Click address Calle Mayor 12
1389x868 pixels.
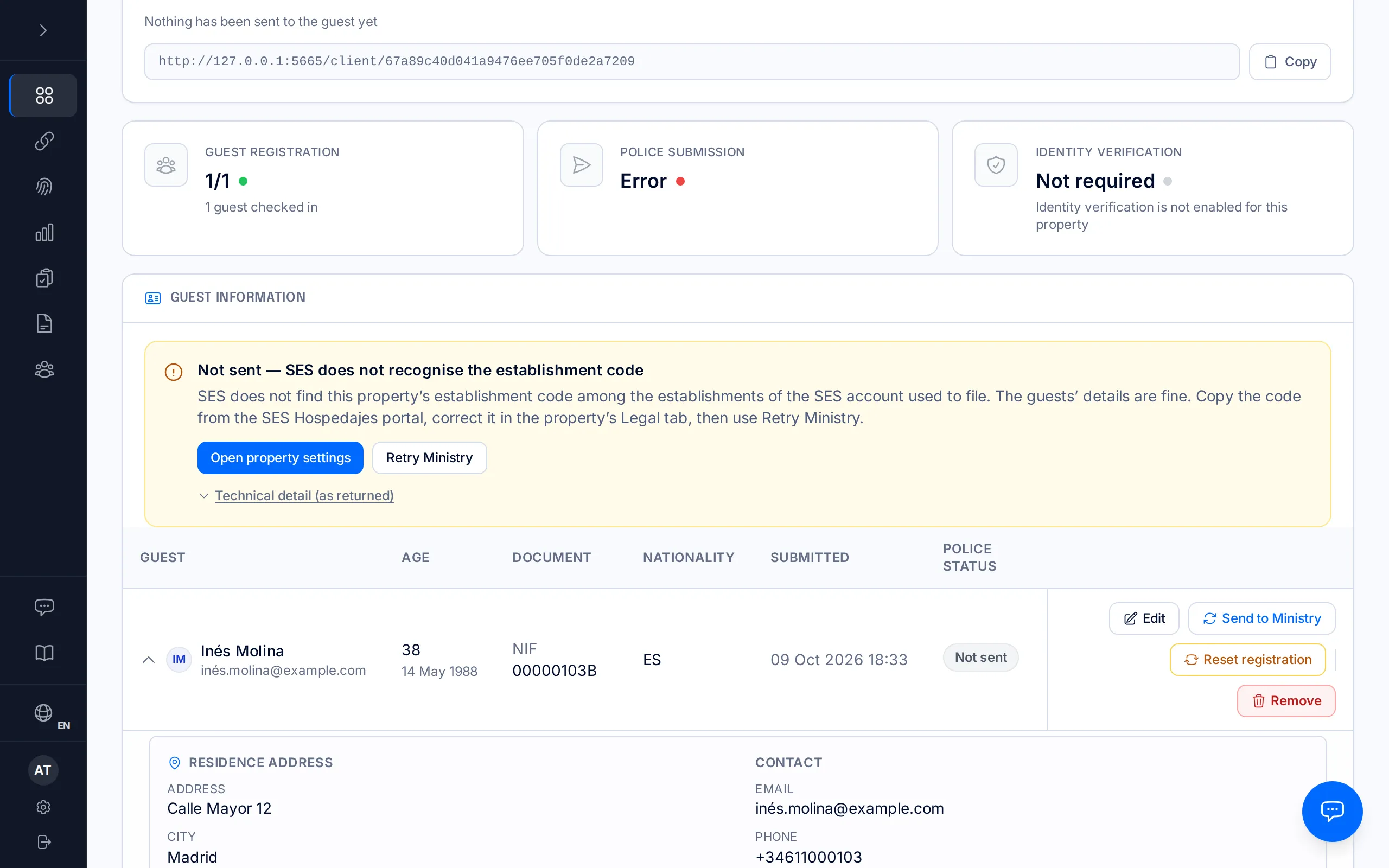(x=219, y=808)
